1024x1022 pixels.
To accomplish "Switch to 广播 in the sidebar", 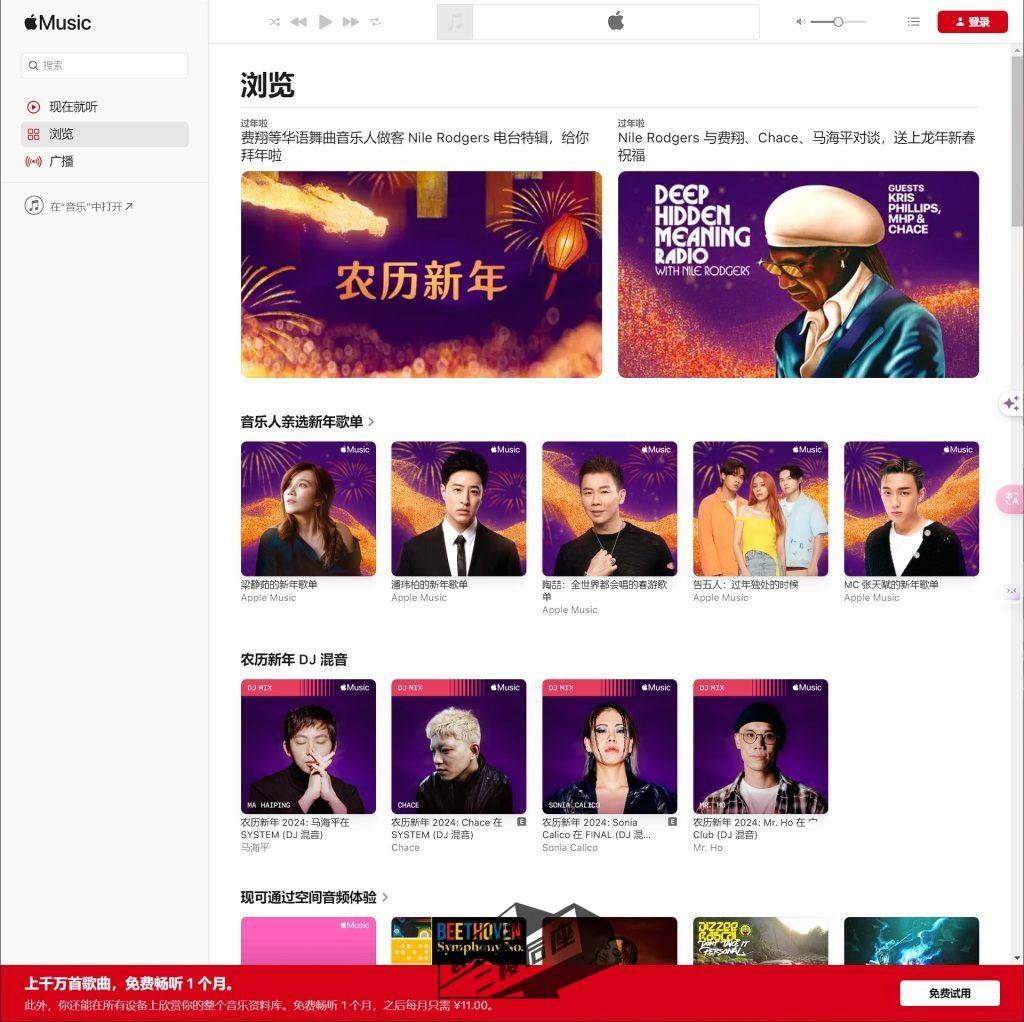I will (59, 160).
